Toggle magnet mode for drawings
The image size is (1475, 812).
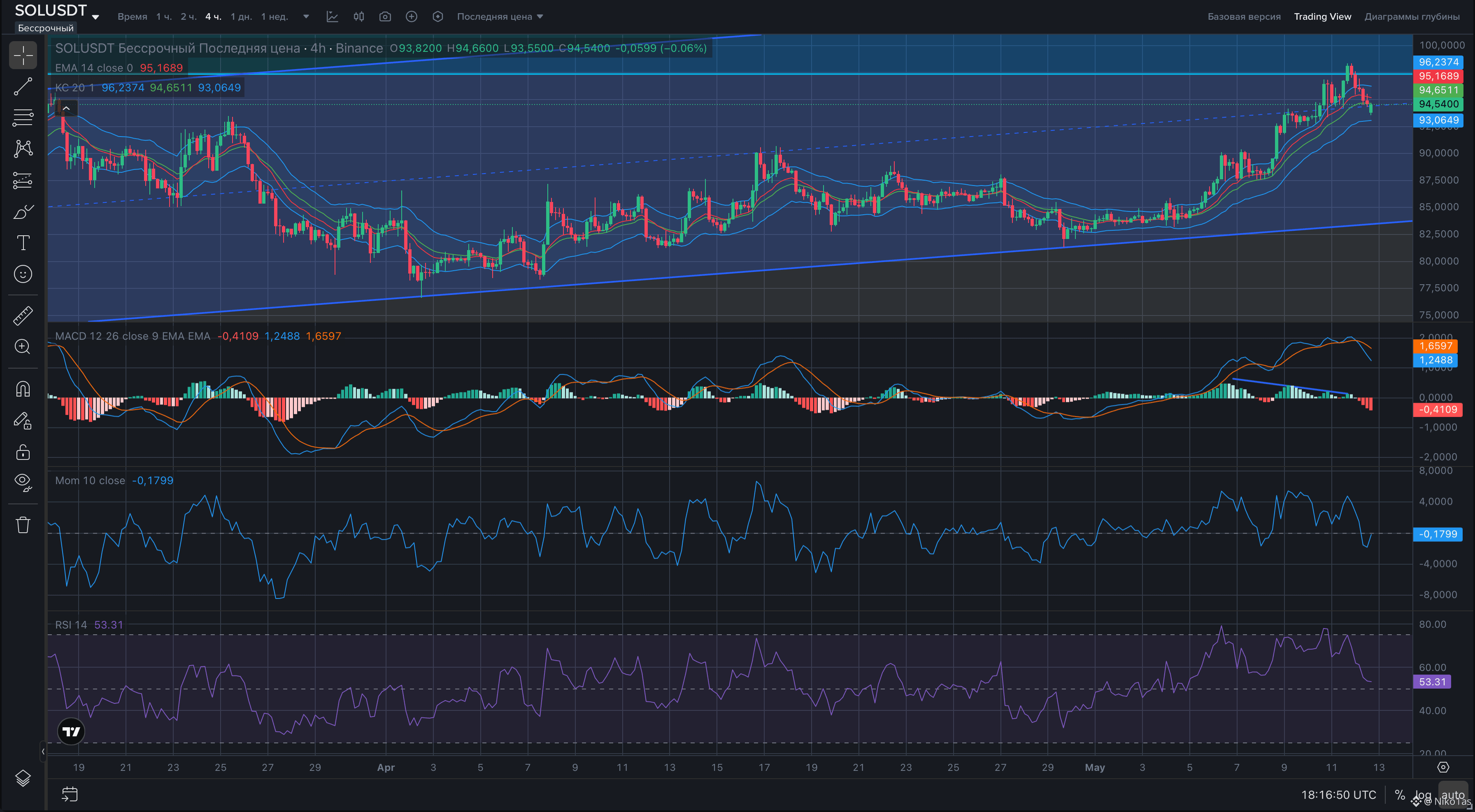click(x=23, y=389)
